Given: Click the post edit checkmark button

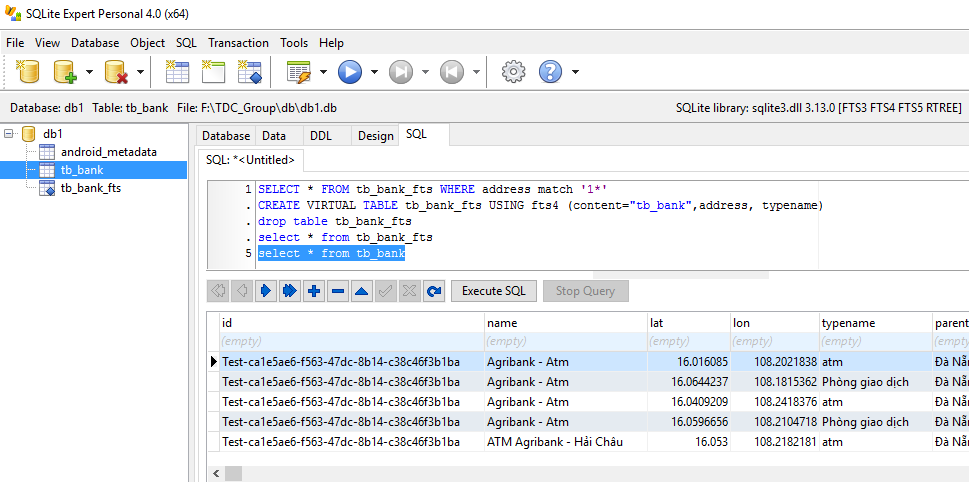Looking at the screenshot, I should click(386, 291).
